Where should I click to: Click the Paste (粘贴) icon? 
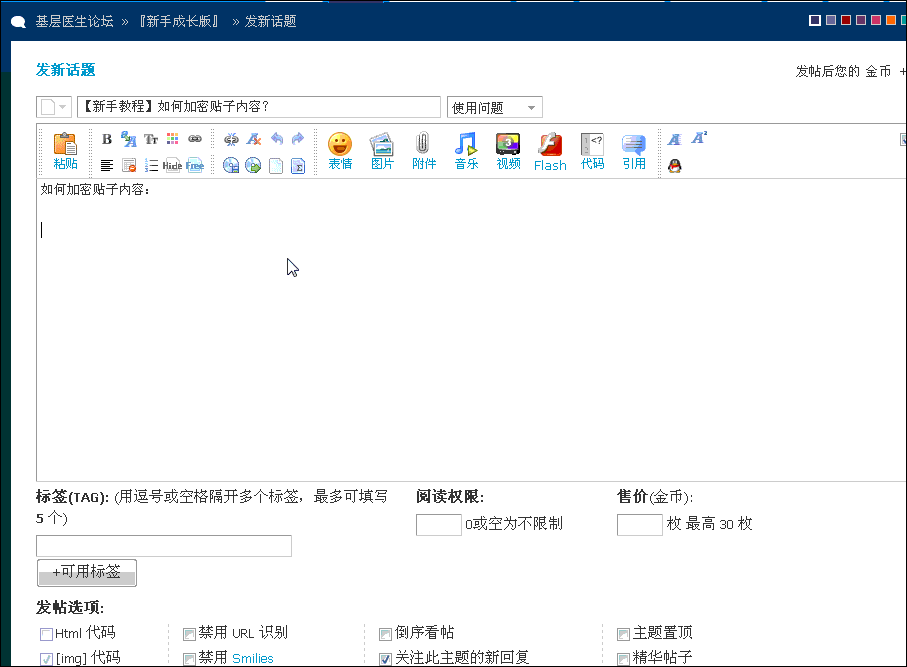[x=65, y=150]
